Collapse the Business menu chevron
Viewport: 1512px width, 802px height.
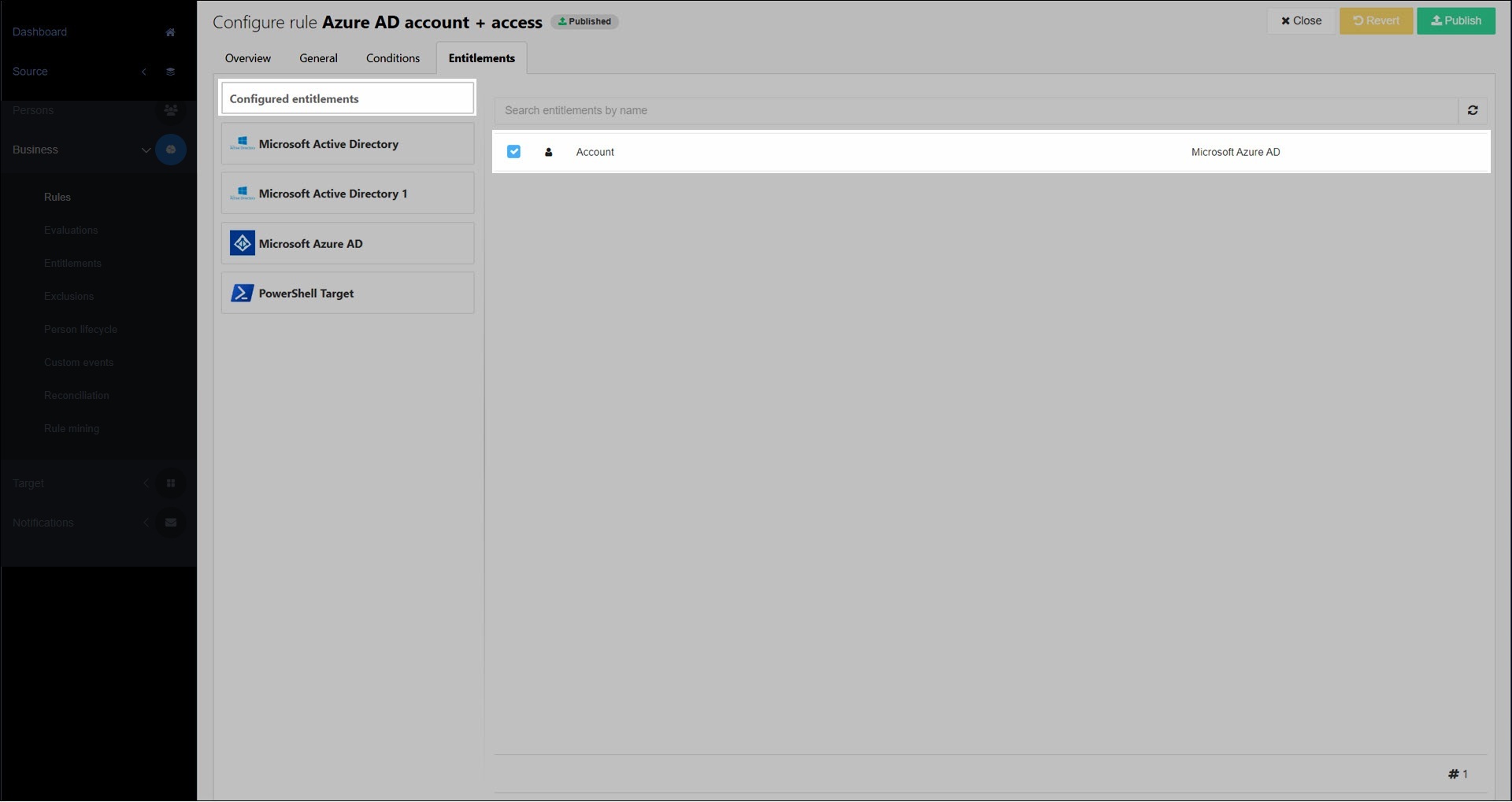pos(146,150)
